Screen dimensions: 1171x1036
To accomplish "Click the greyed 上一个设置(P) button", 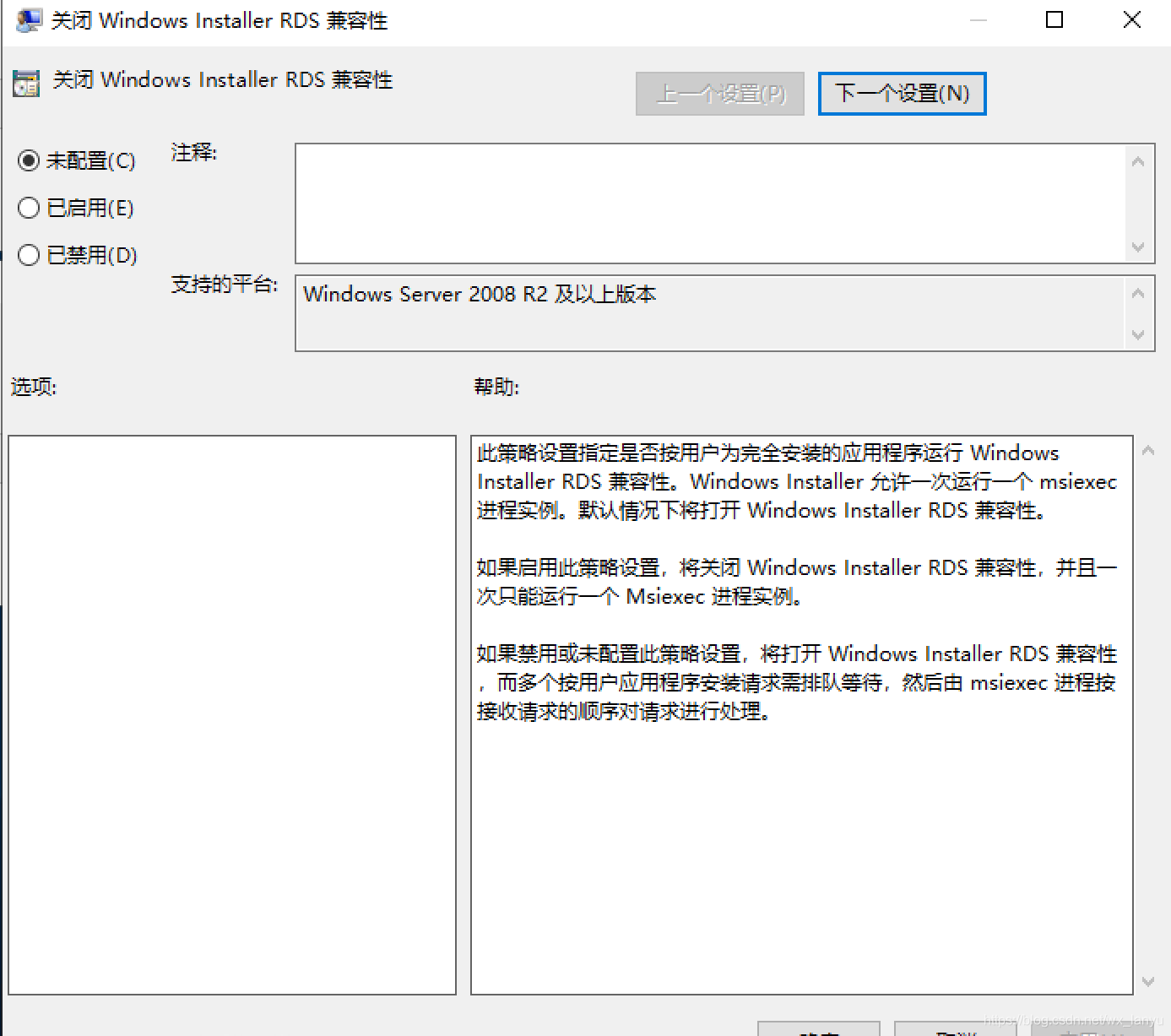I will coord(720,93).
